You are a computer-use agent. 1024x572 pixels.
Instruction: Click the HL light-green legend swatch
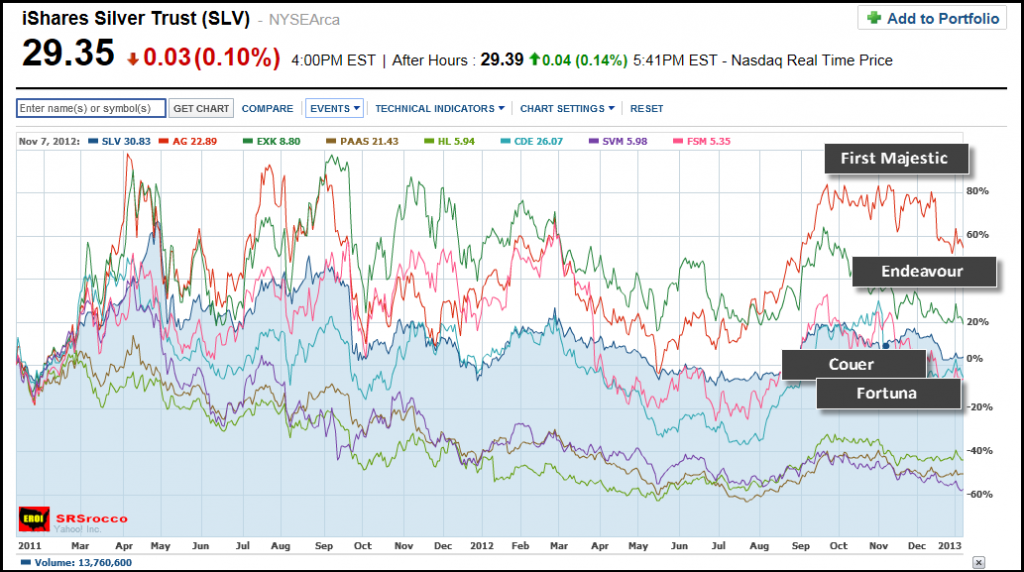pyautogui.click(x=429, y=141)
